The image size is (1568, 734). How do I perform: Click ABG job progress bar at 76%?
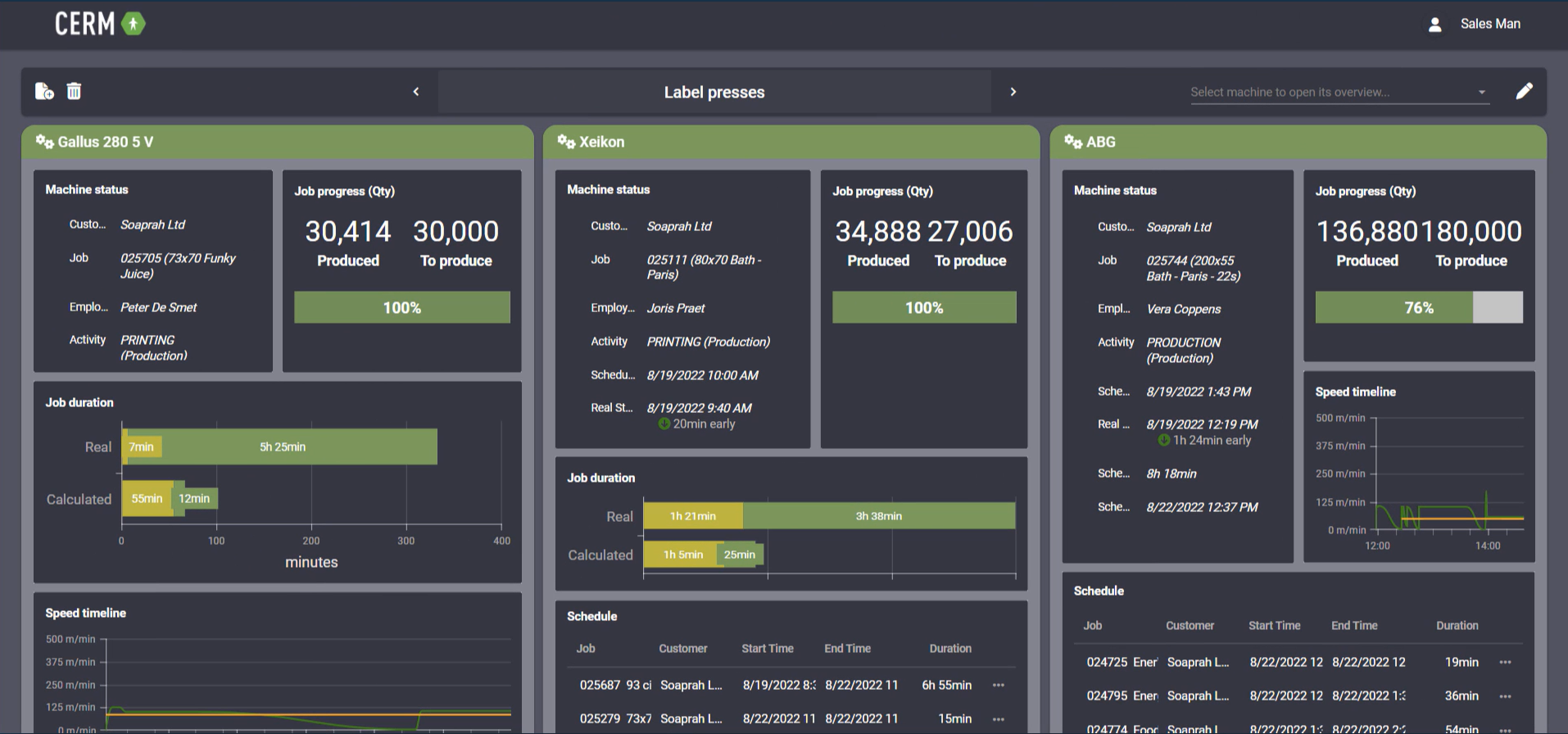[1419, 307]
